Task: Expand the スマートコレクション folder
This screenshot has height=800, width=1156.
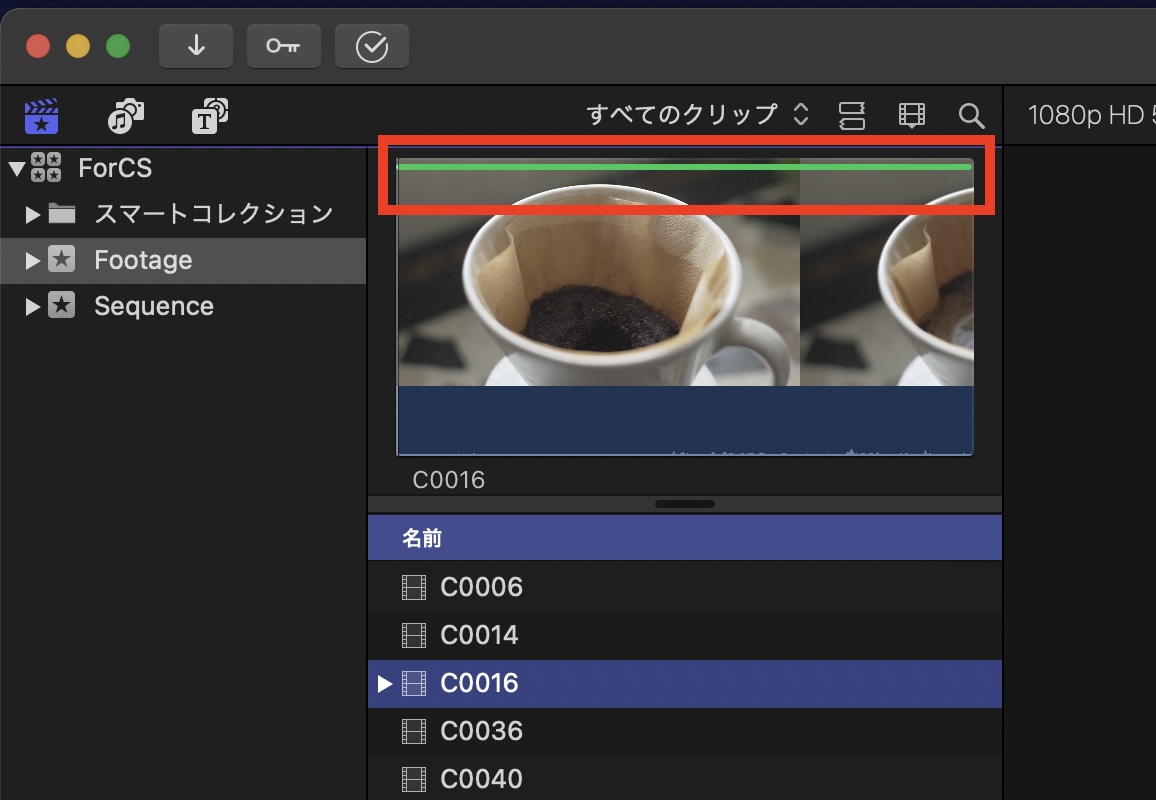Action: pyautogui.click(x=31, y=213)
